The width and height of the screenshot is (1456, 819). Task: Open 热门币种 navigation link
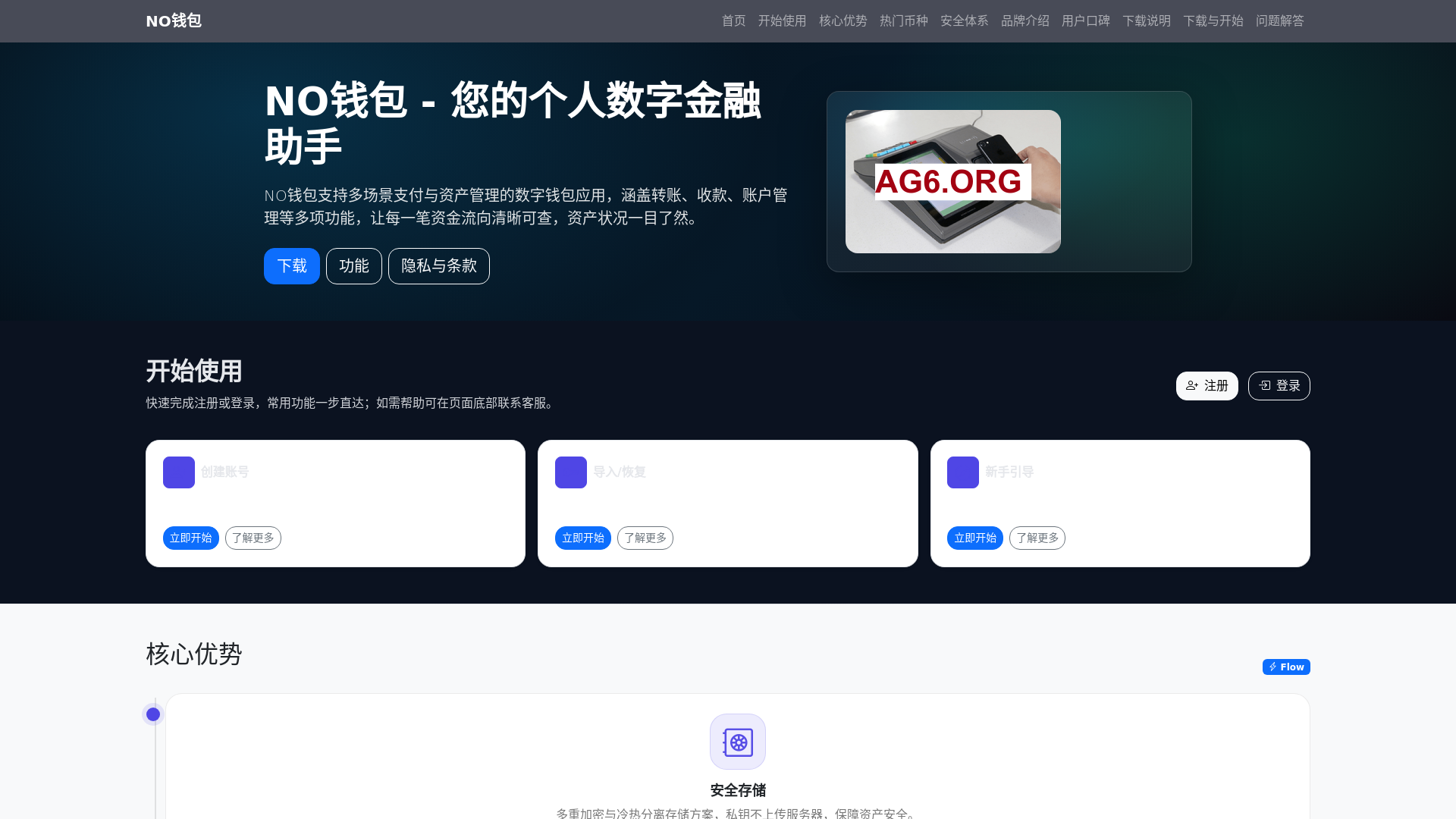(903, 21)
